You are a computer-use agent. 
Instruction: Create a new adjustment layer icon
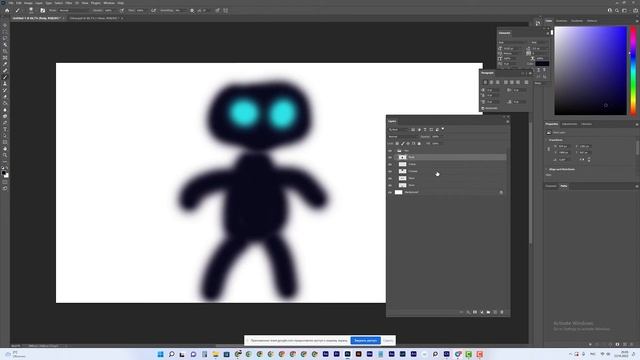pyautogui.click(x=482, y=312)
